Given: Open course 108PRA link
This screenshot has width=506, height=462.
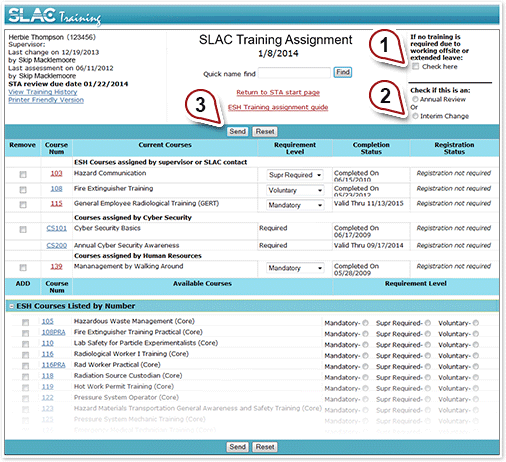Looking at the screenshot, I should click(x=53, y=332).
